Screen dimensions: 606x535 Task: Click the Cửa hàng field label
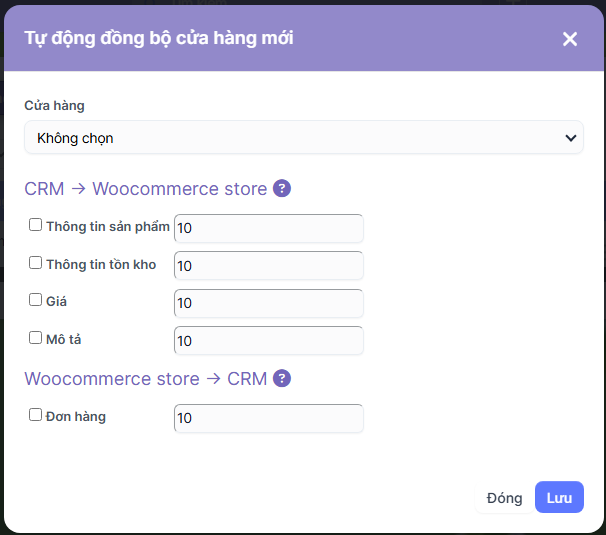(54, 105)
